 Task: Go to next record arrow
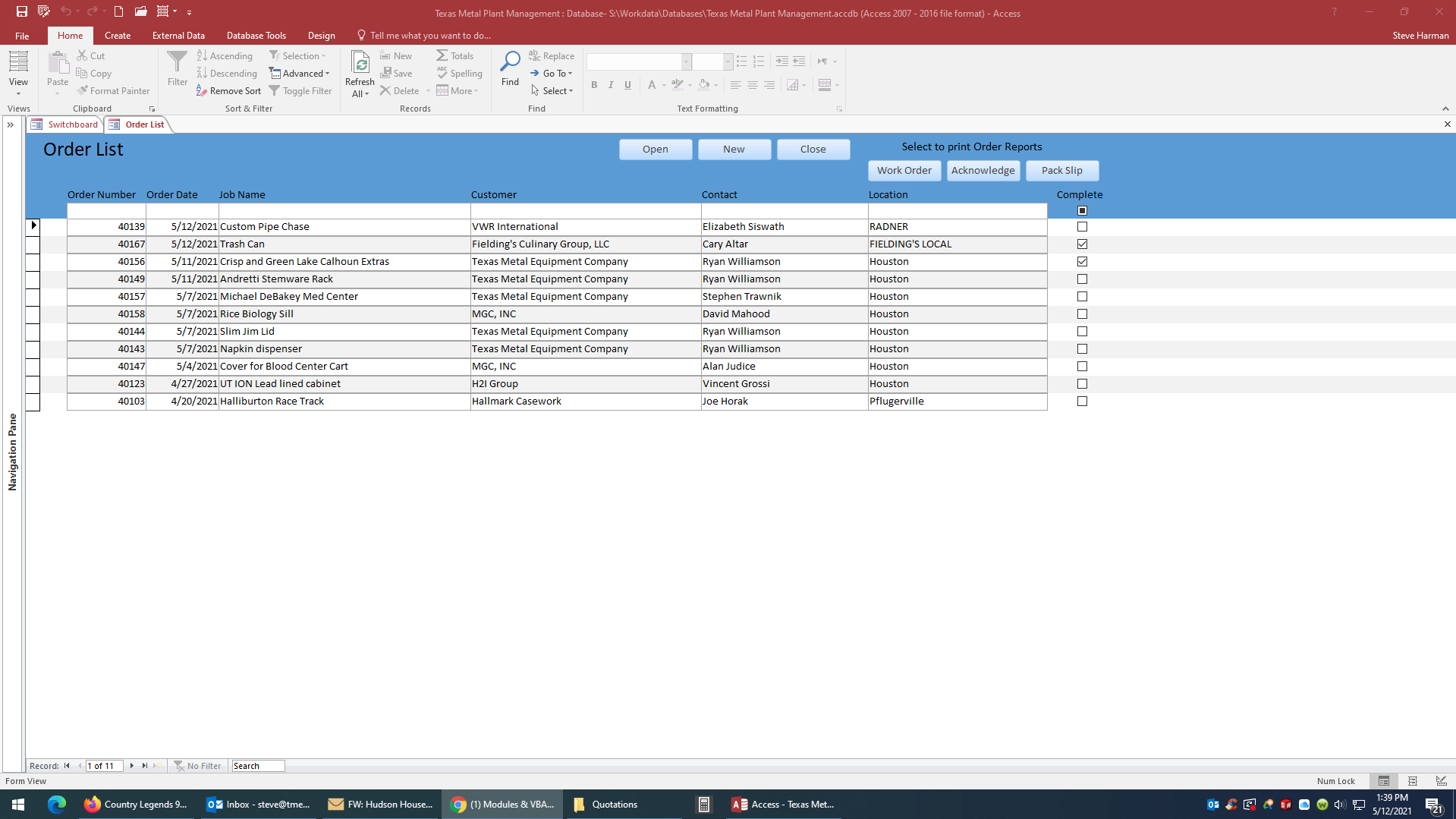(x=131, y=766)
